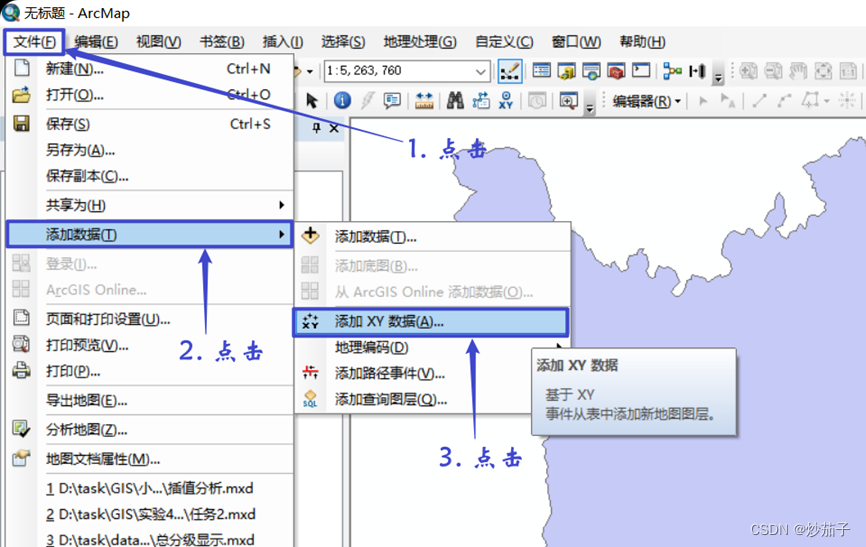The height and width of the screenshot is (547, 866).
Task: Open the Create Viewer Window tool
Action: [x=568, y=101]
